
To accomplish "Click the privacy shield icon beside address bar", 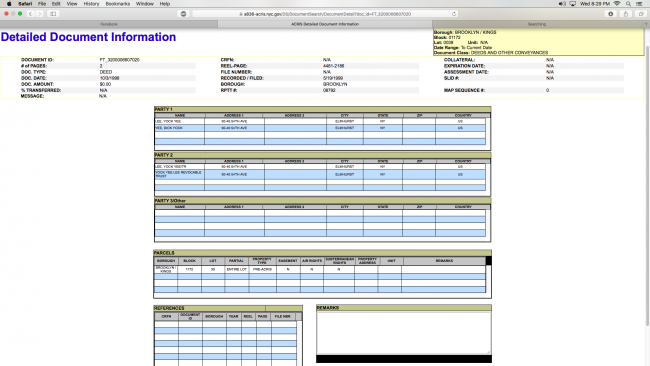I will [x=183, y=14].
